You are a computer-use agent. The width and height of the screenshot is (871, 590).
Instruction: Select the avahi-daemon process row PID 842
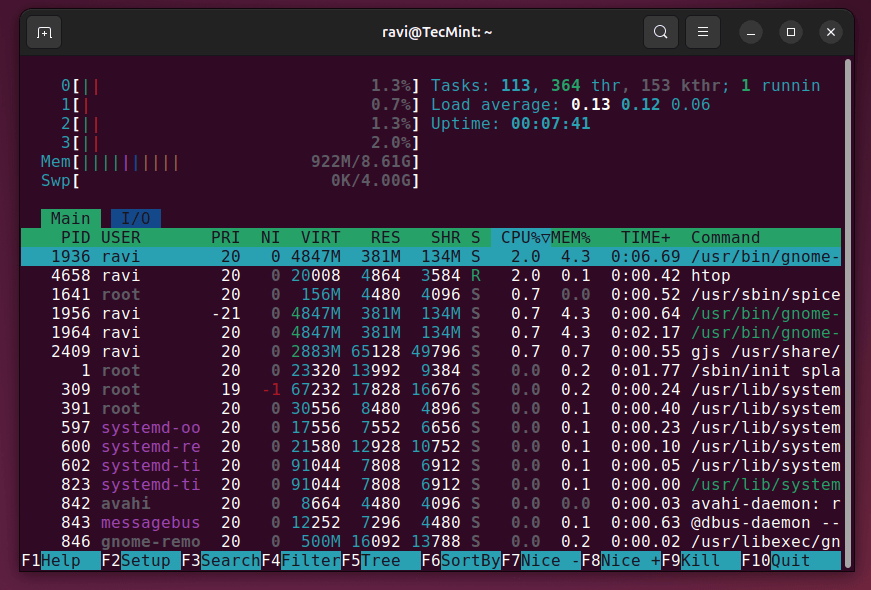coord(431,504)
